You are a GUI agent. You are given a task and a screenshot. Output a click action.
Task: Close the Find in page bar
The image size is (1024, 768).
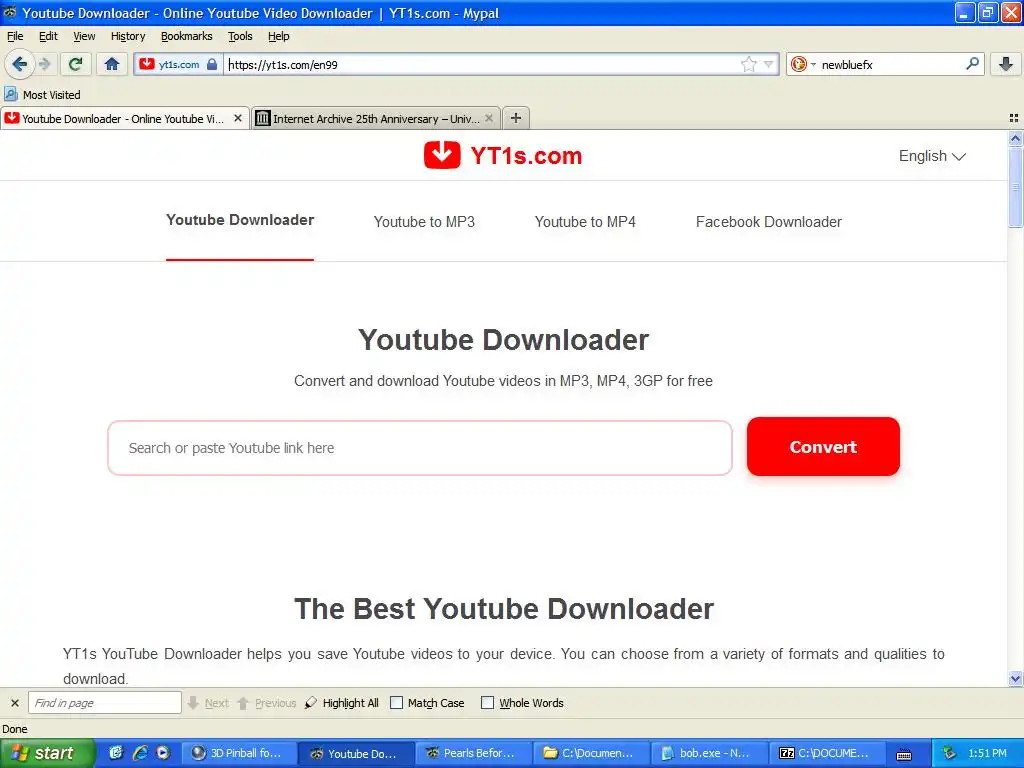pos(14,703)
